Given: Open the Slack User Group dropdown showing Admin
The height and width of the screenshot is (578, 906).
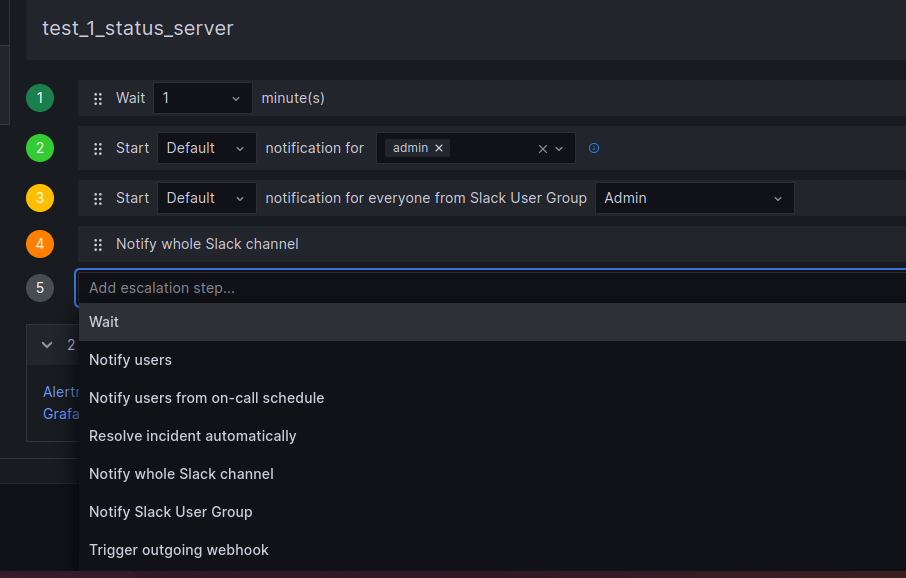Looking at the screenshot, I should 695,198.
